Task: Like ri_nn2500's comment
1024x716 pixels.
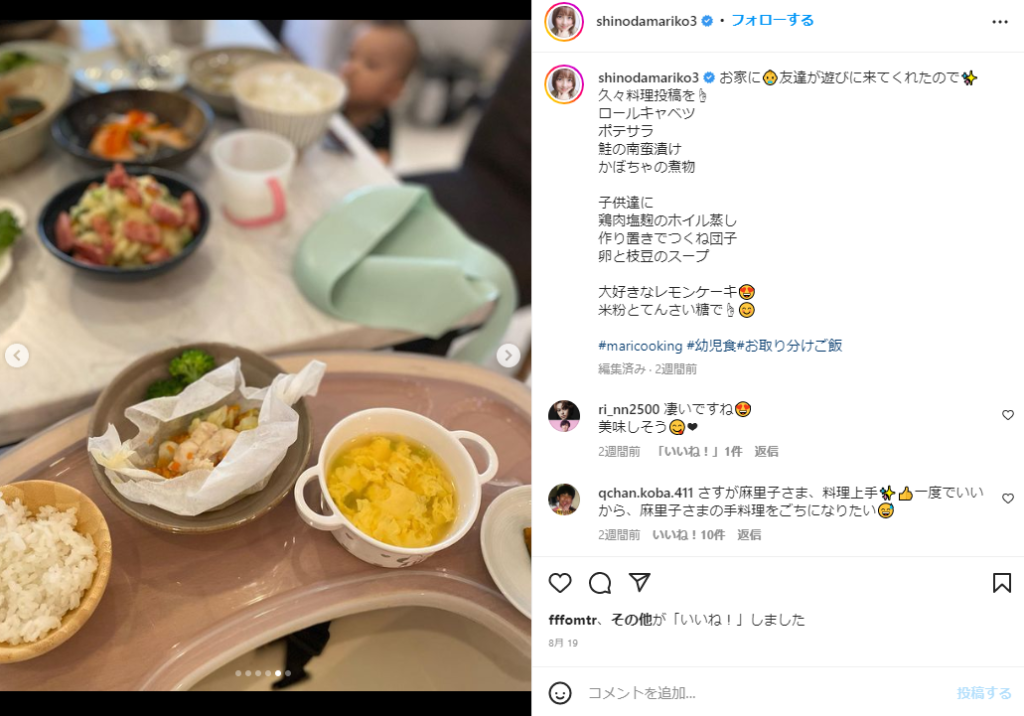Action: click(1008, 415)
